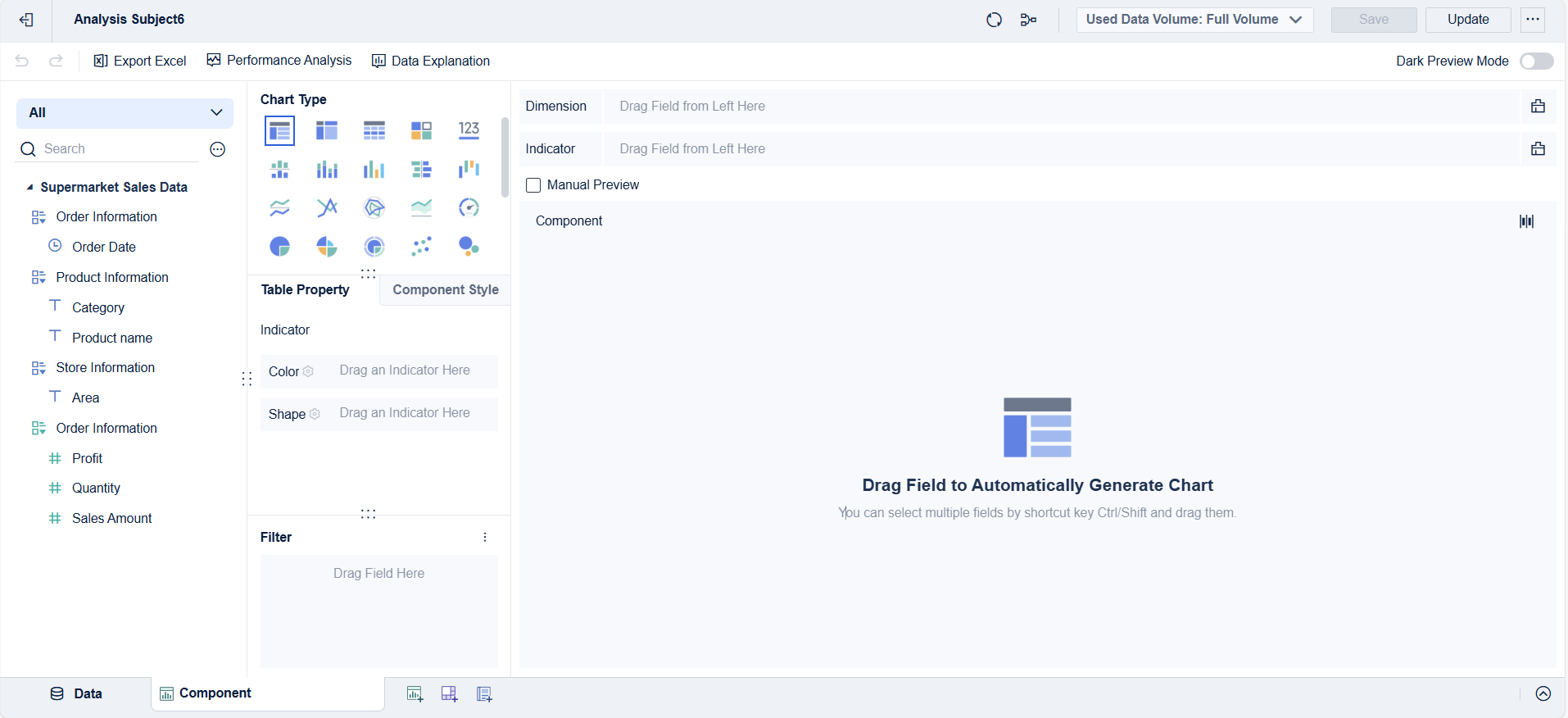Click Export Excel
Image resolution: width=1568 pixels, height=718 pixels.
[140, 61]
